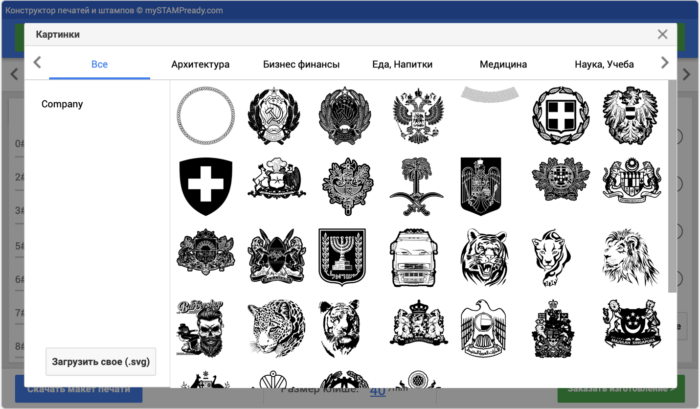
Task: Show more categories with right tab arrow
Action: click(664, 63)
